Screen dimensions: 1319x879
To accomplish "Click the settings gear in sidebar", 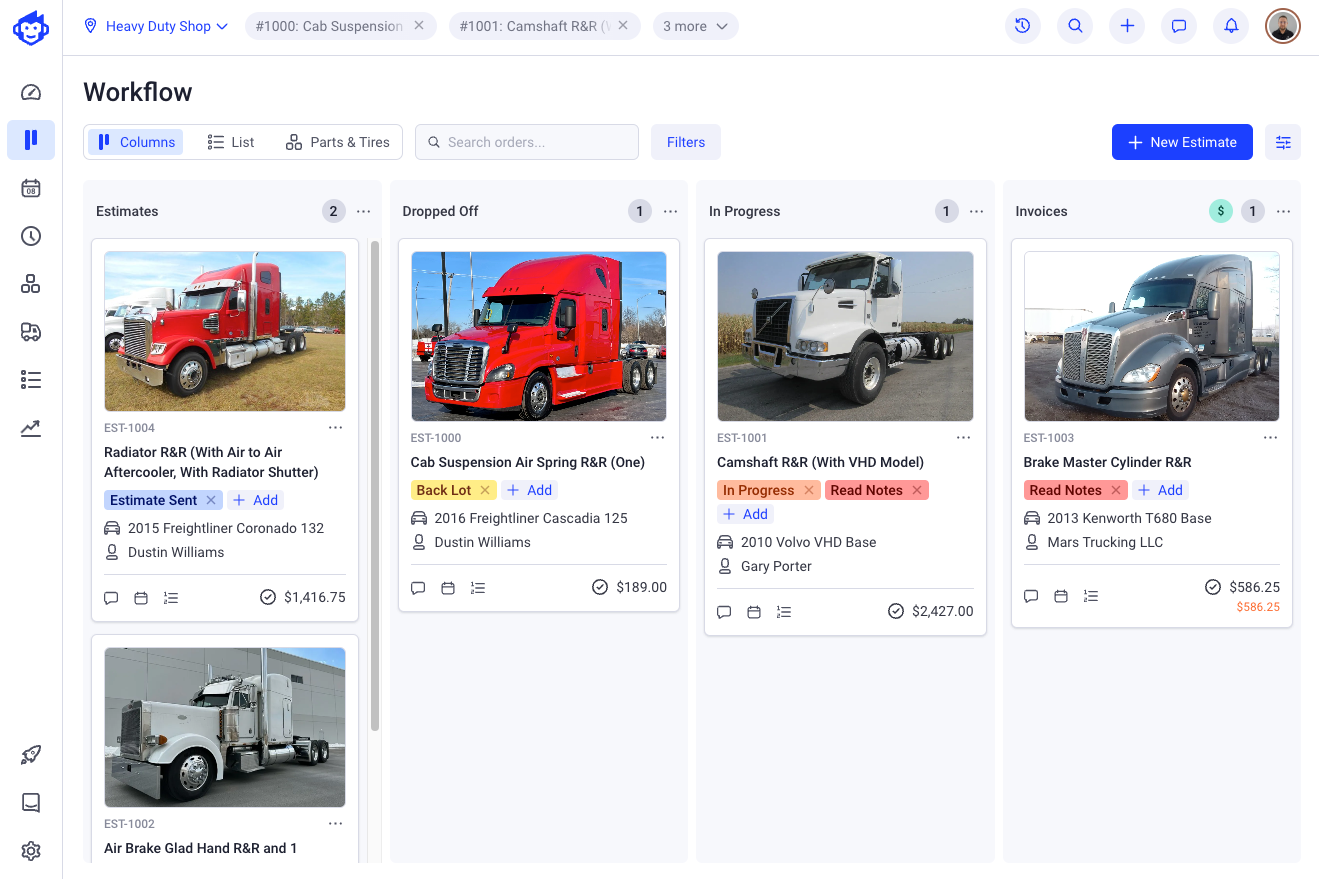I will 31,851.
